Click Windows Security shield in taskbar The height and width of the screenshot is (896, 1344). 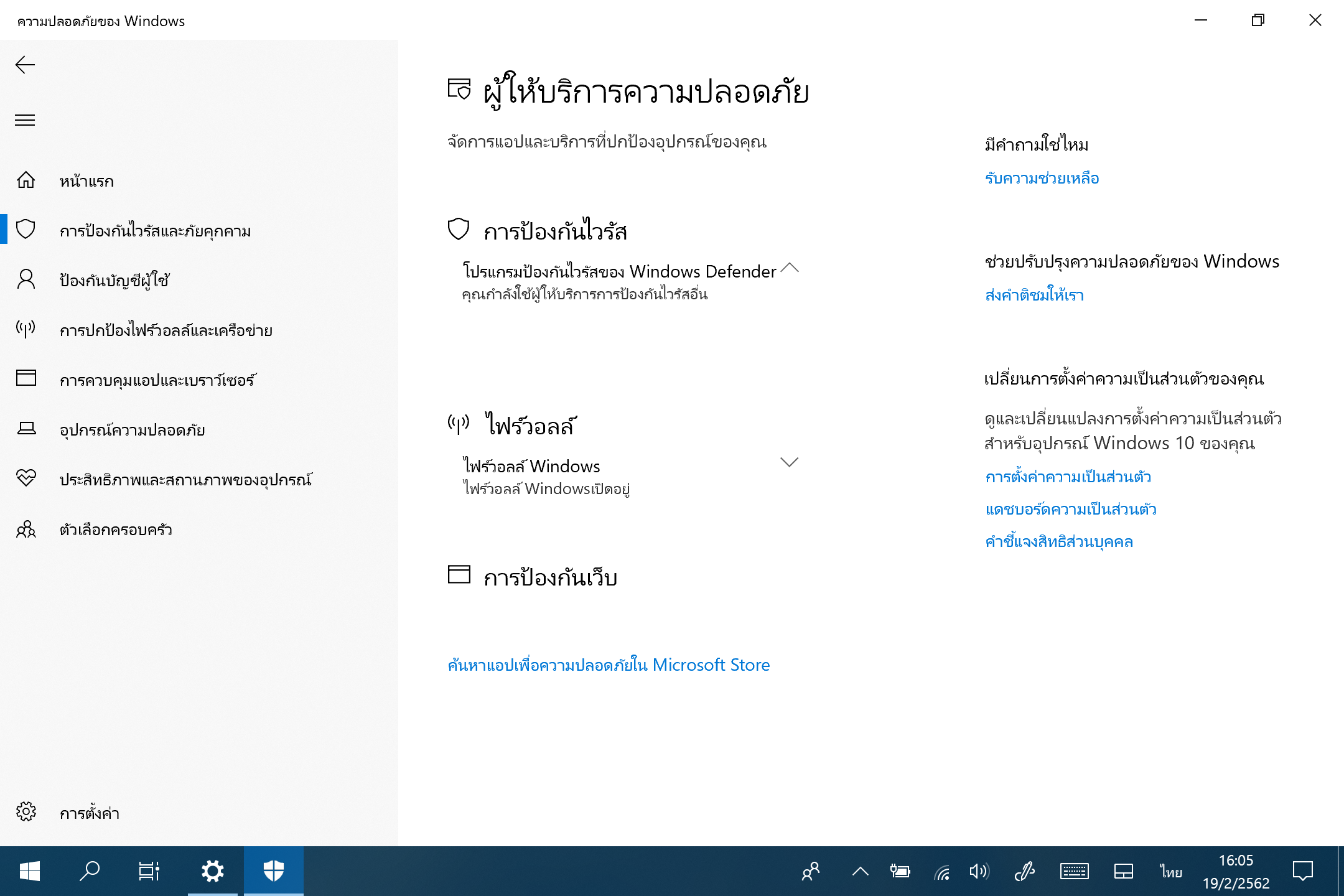pyautogui.click(x=273, y=870)
